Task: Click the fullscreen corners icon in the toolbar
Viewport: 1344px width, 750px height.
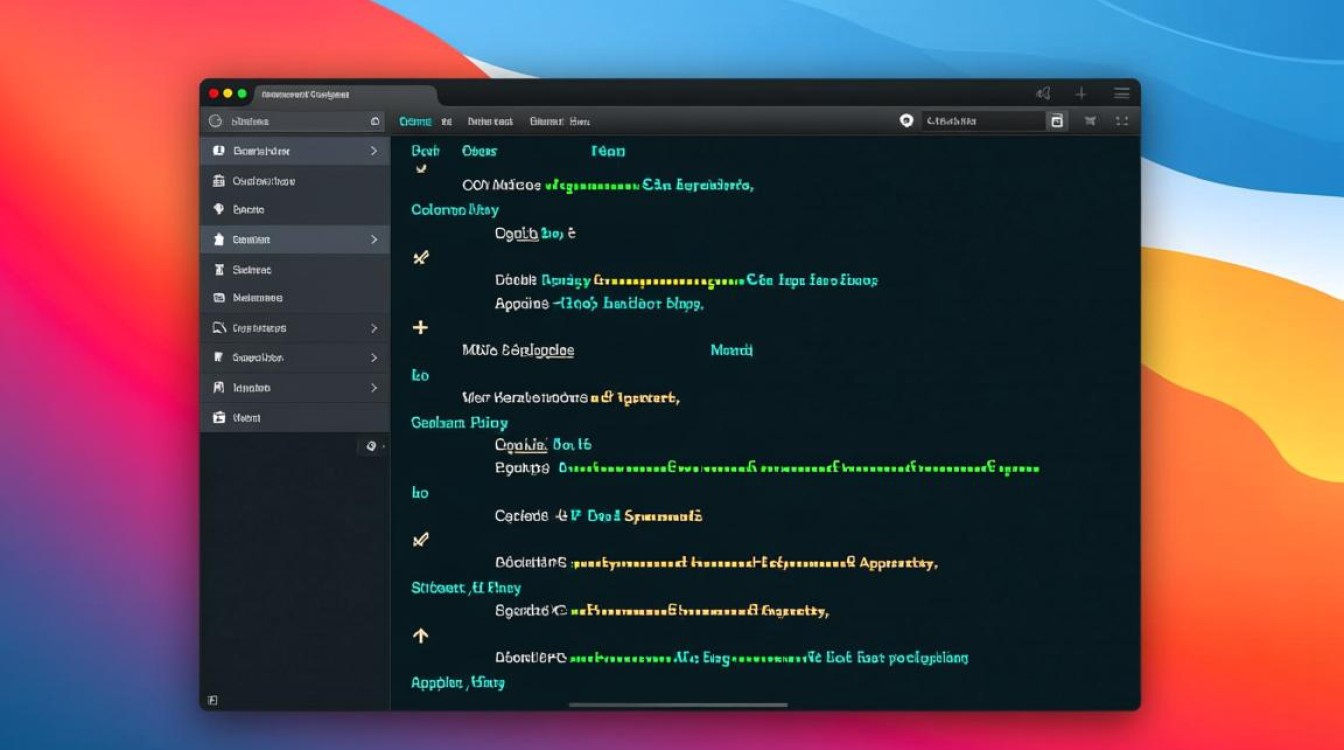Action: [x=1121, y=121]
